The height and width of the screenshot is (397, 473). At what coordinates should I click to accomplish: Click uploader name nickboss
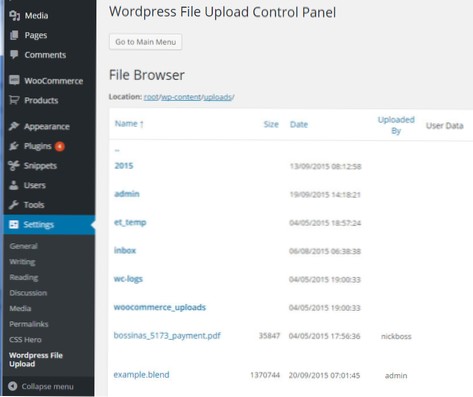pos(396,336)
